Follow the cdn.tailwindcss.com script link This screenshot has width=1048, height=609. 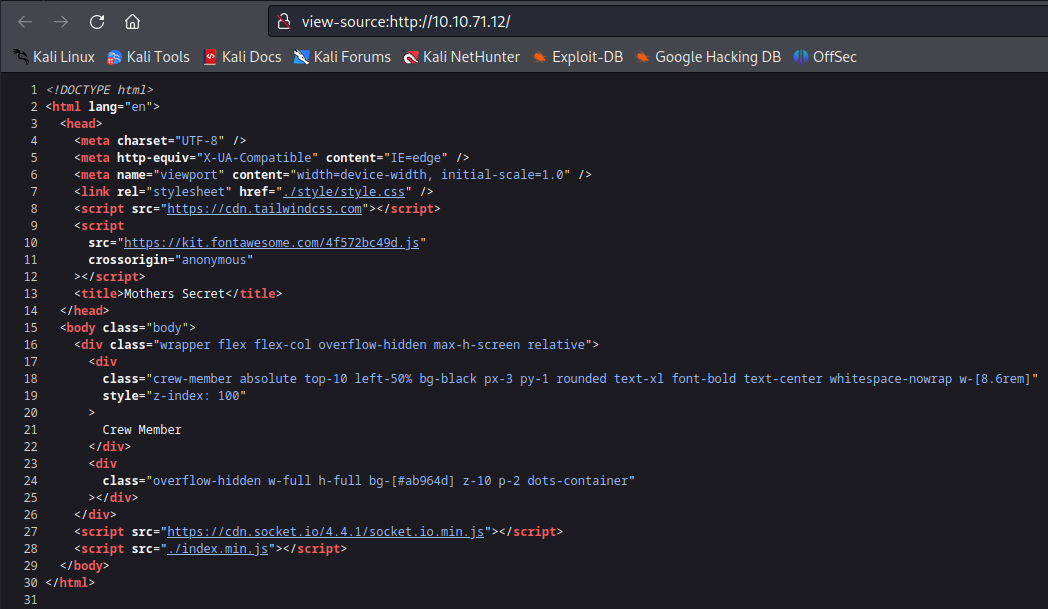pyautogui.click(x=264, y=208)
